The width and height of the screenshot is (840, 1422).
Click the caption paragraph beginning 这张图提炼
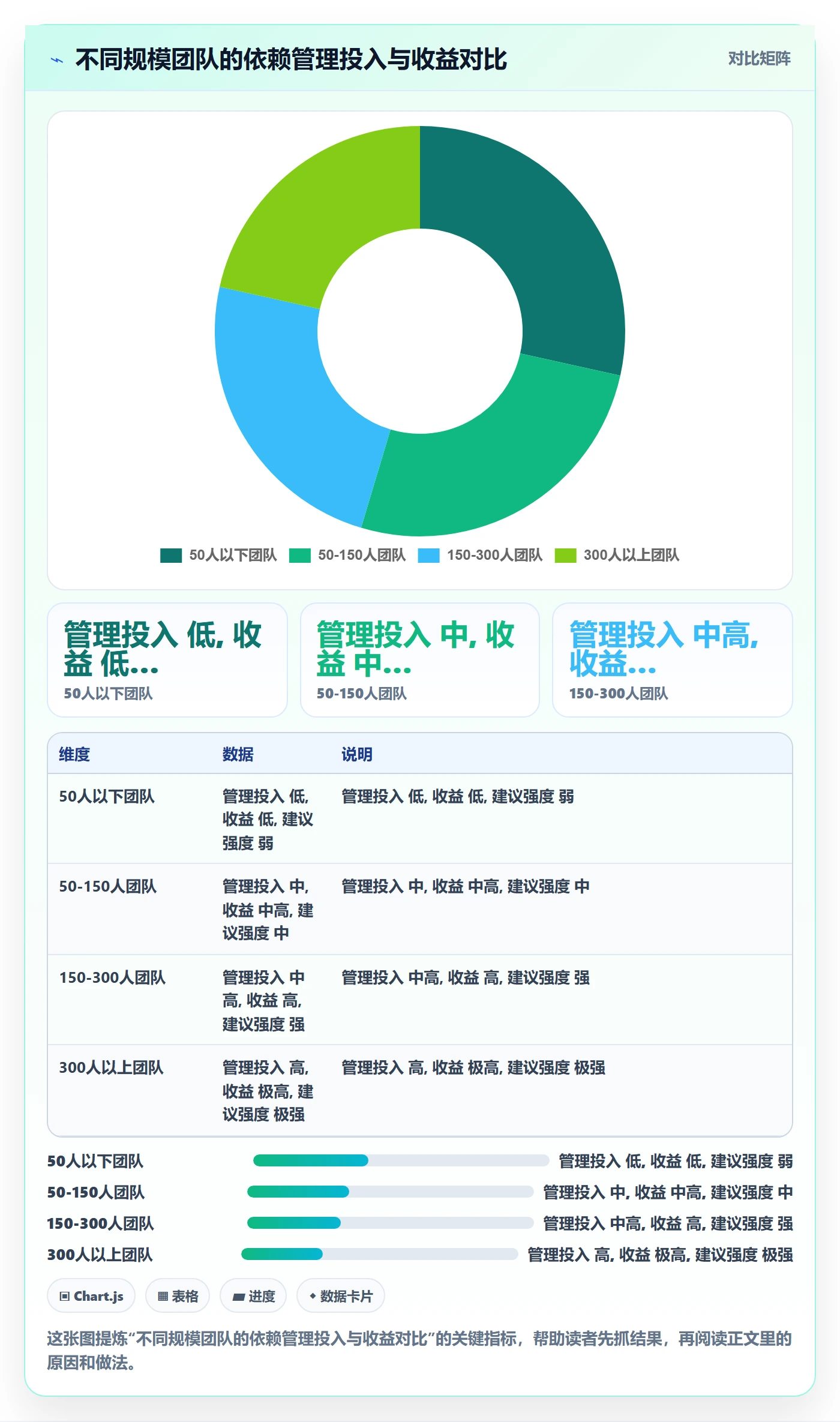coord(419,1350)
